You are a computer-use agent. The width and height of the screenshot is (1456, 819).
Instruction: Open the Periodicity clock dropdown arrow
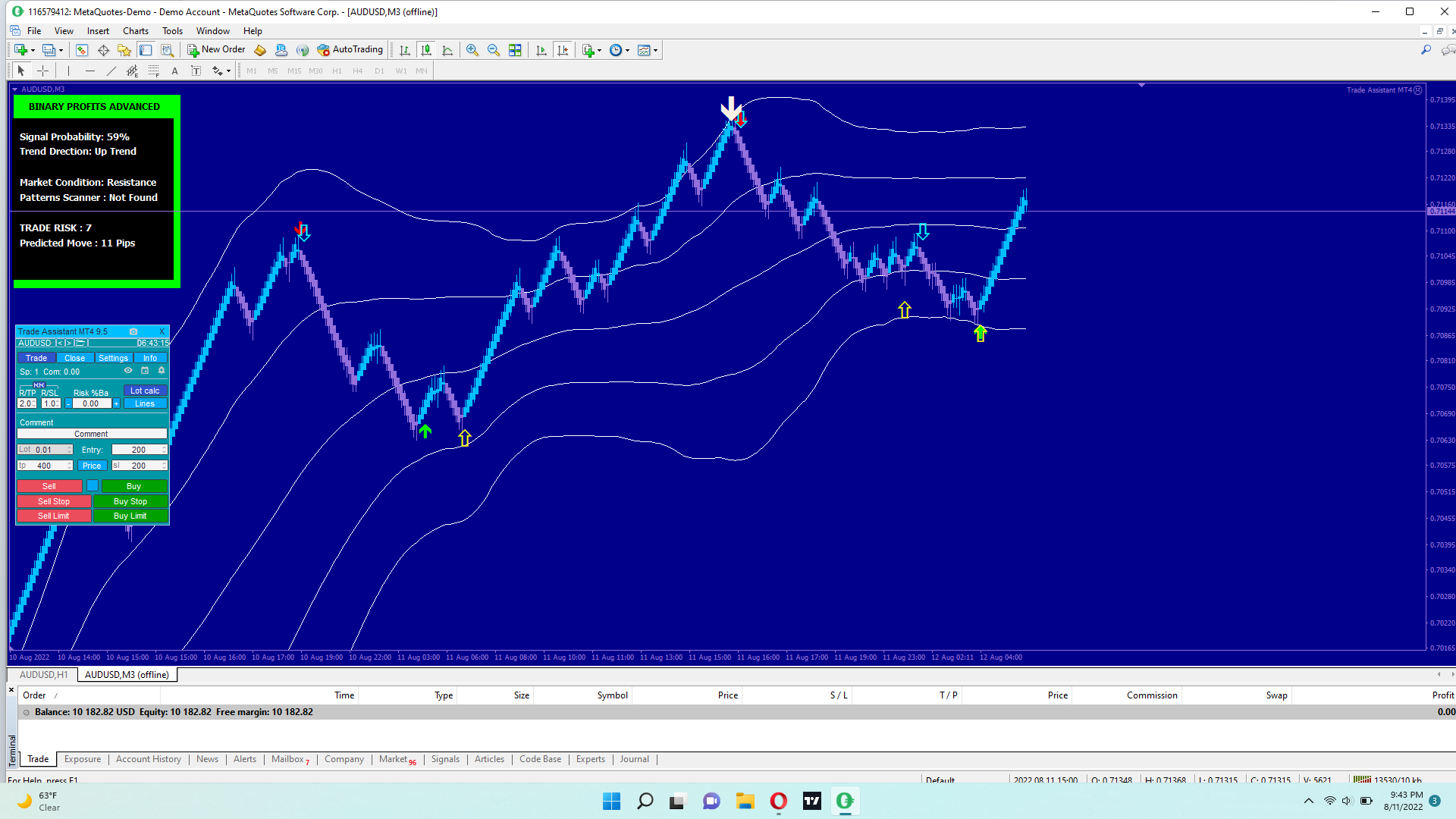(627, 51)
